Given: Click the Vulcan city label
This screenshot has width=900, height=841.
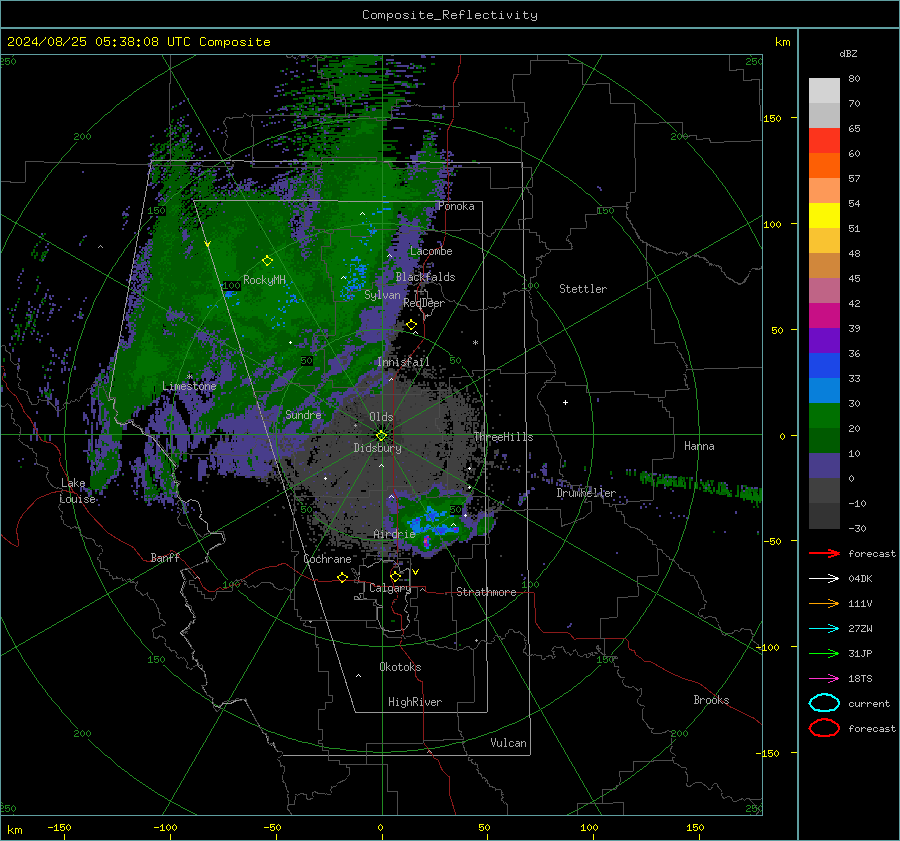Looking at the screenshot, I should pos(508,743).
